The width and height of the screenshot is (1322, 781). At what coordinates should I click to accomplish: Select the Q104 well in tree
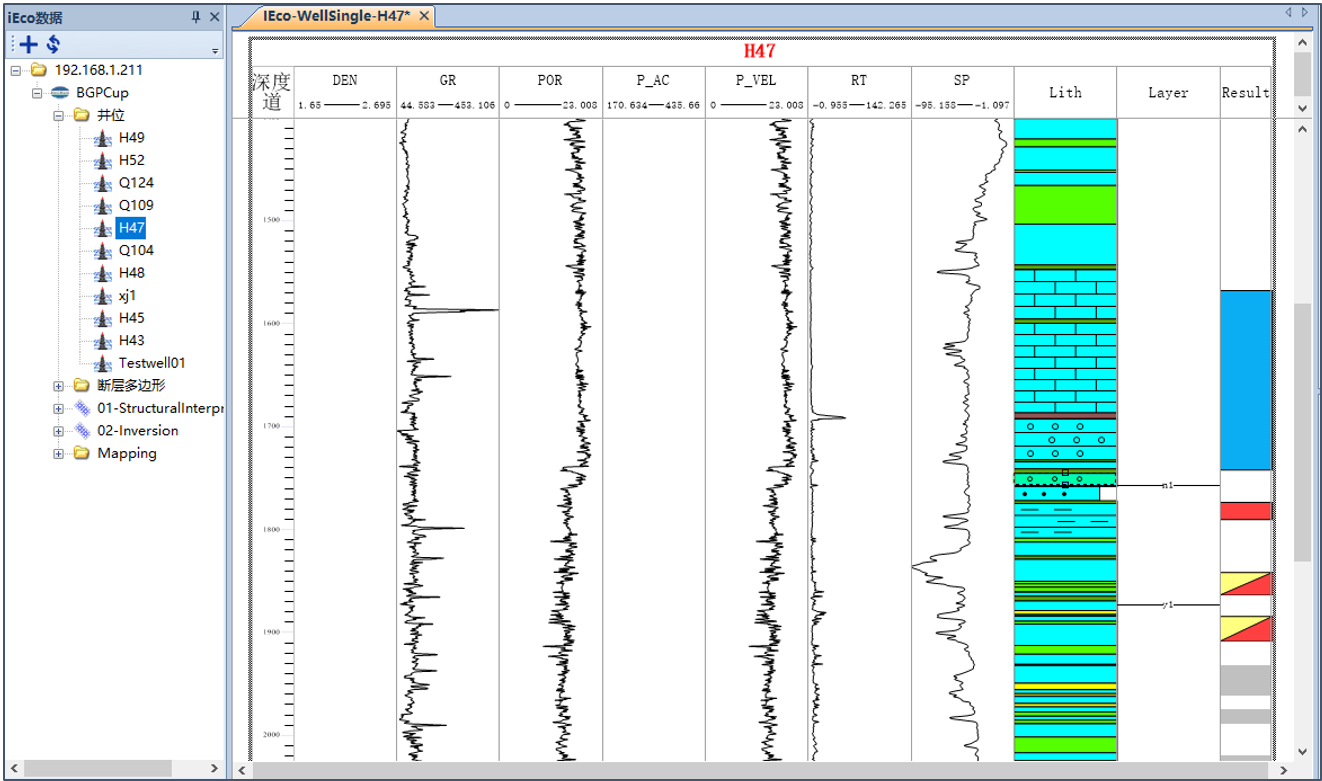(x=136, y=251)
